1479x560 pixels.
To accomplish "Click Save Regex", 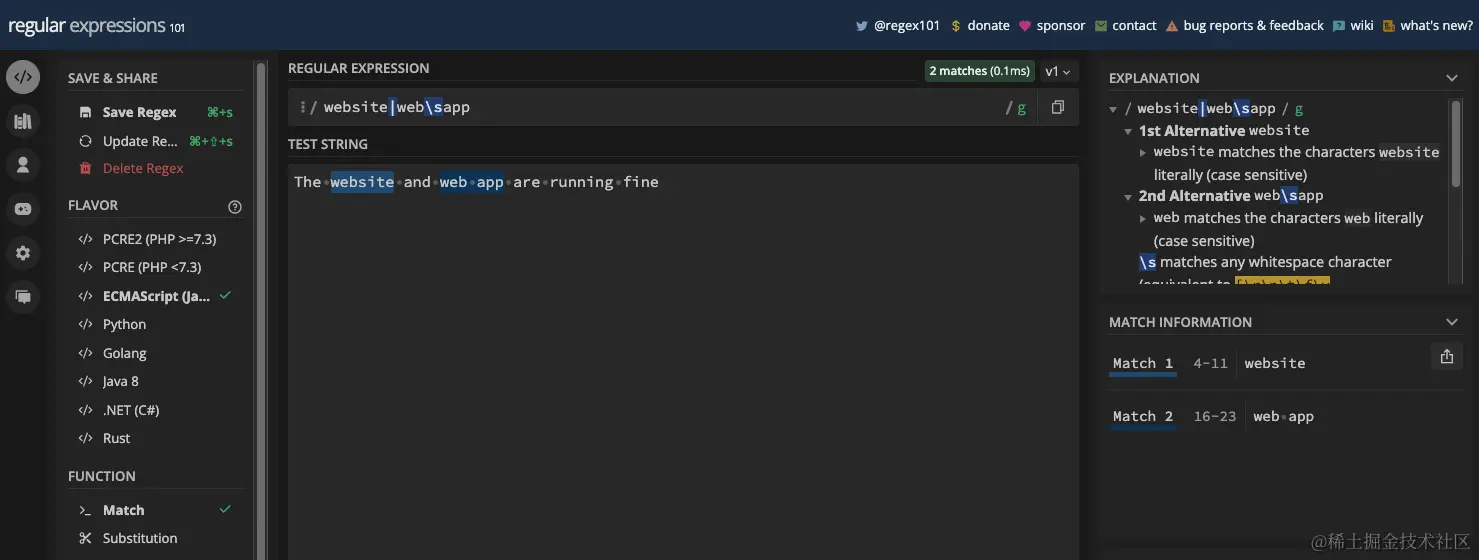I will 139,113.
